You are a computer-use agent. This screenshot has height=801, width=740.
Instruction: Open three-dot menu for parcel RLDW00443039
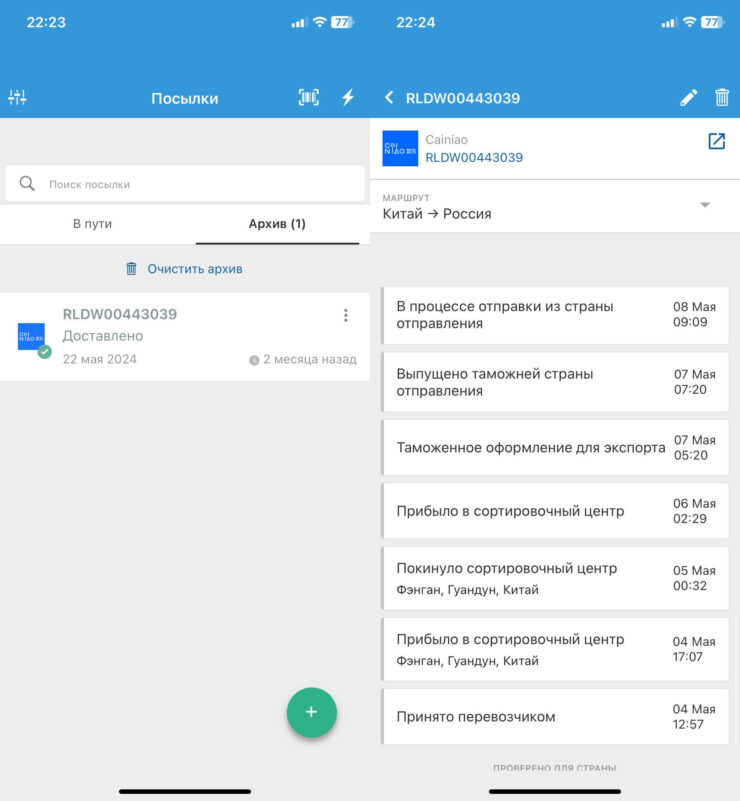(x=346, y=315)
